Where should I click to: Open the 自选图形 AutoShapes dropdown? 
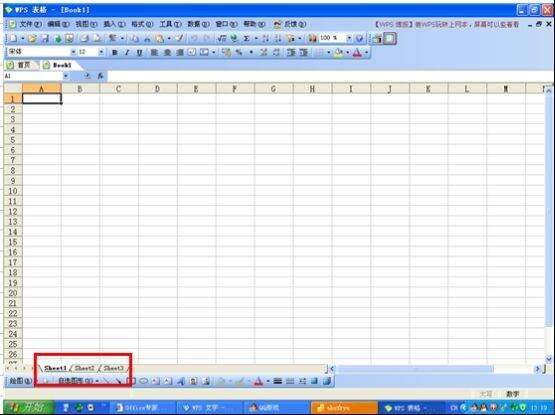[78, 381]
